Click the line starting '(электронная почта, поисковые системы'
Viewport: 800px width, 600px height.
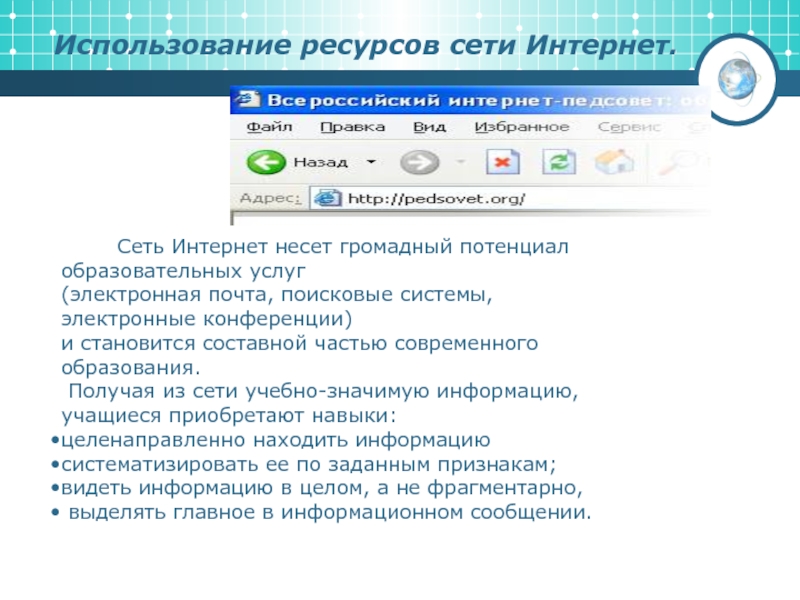point(277,295)
